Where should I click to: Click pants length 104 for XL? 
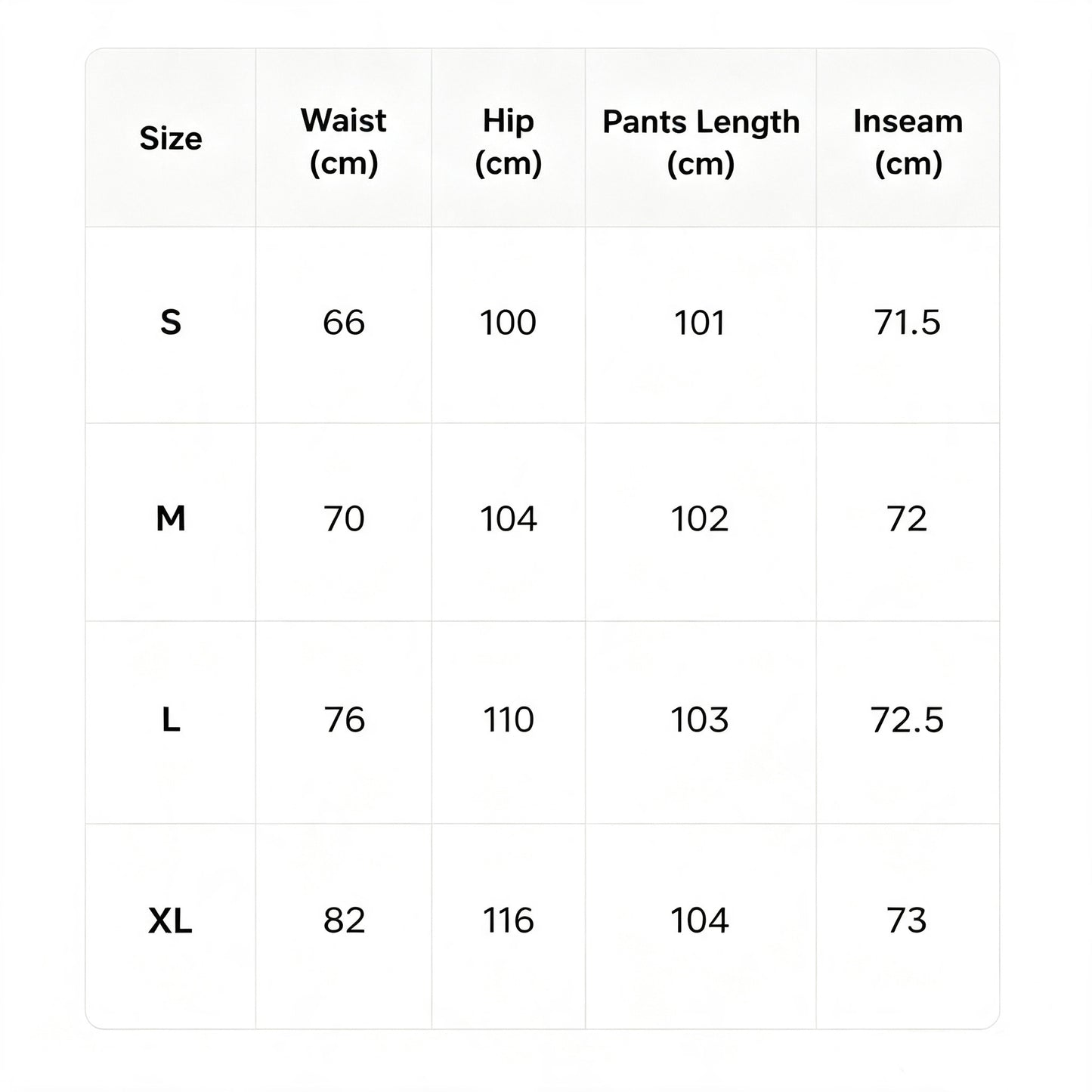(701, 920)
